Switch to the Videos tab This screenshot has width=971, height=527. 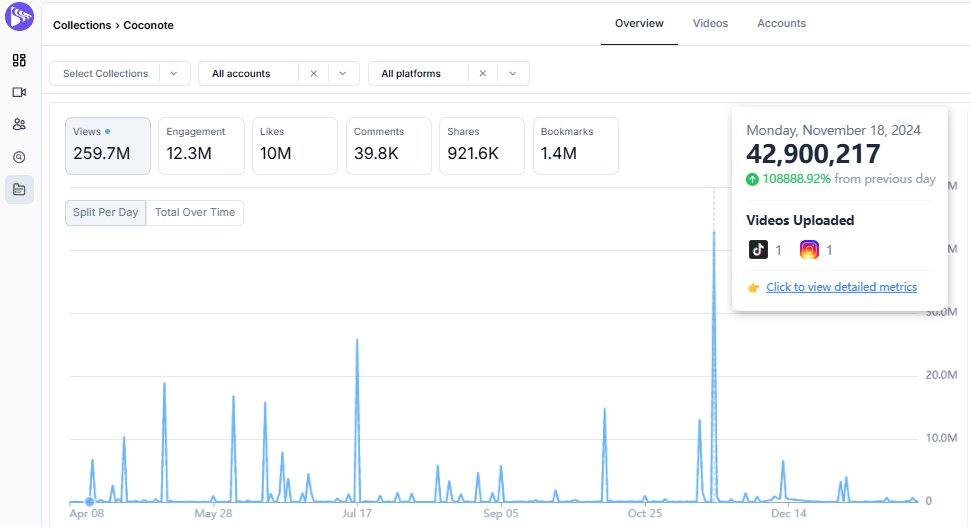pyautogui.click(x=710, y=23)
